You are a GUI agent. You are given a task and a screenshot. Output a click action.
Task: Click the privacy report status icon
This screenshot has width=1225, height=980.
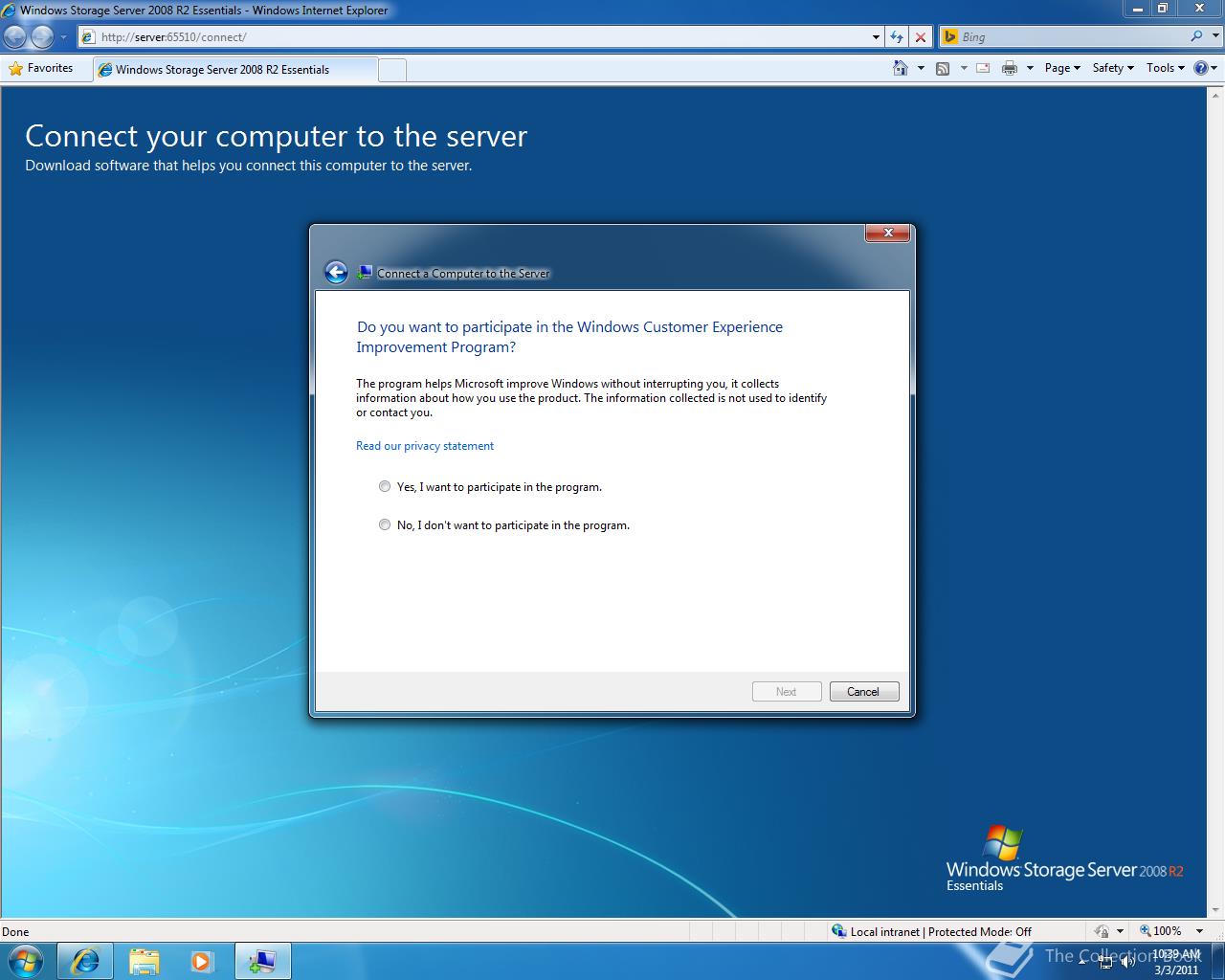(x=1102, y=931)
